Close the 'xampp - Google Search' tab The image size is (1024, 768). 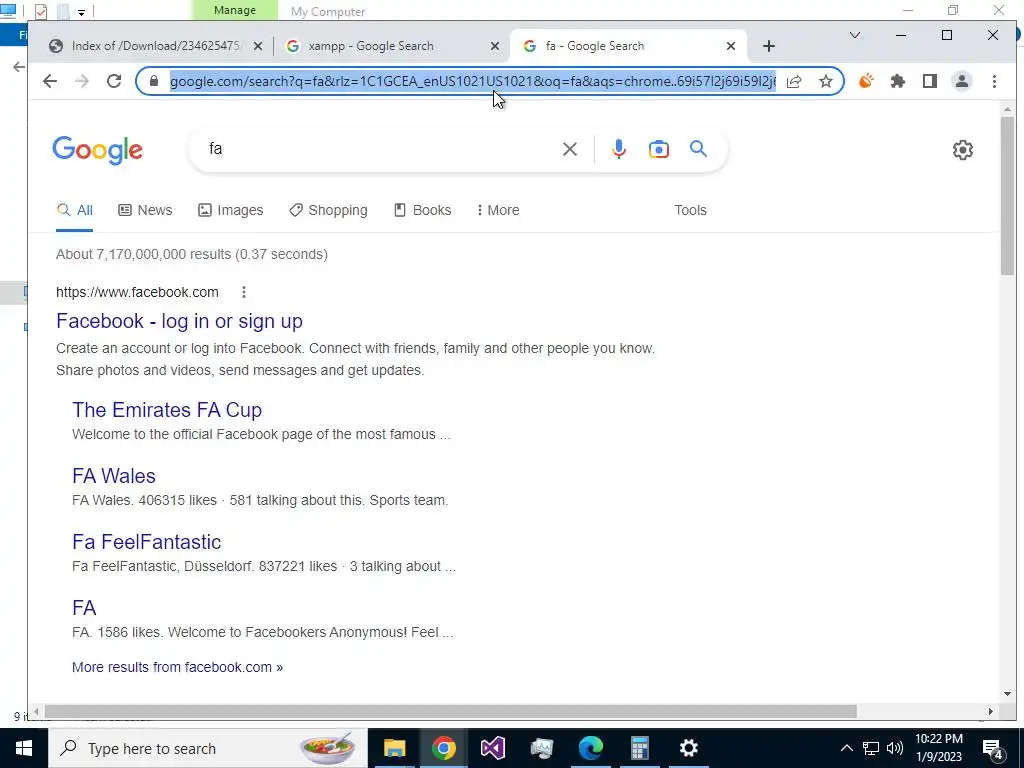[495, 46]
